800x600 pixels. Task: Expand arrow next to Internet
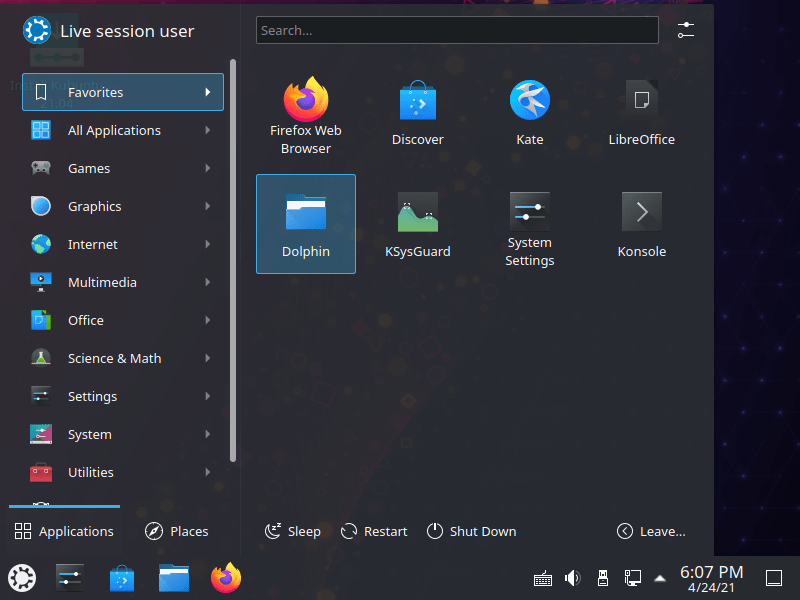coord(208,244)
